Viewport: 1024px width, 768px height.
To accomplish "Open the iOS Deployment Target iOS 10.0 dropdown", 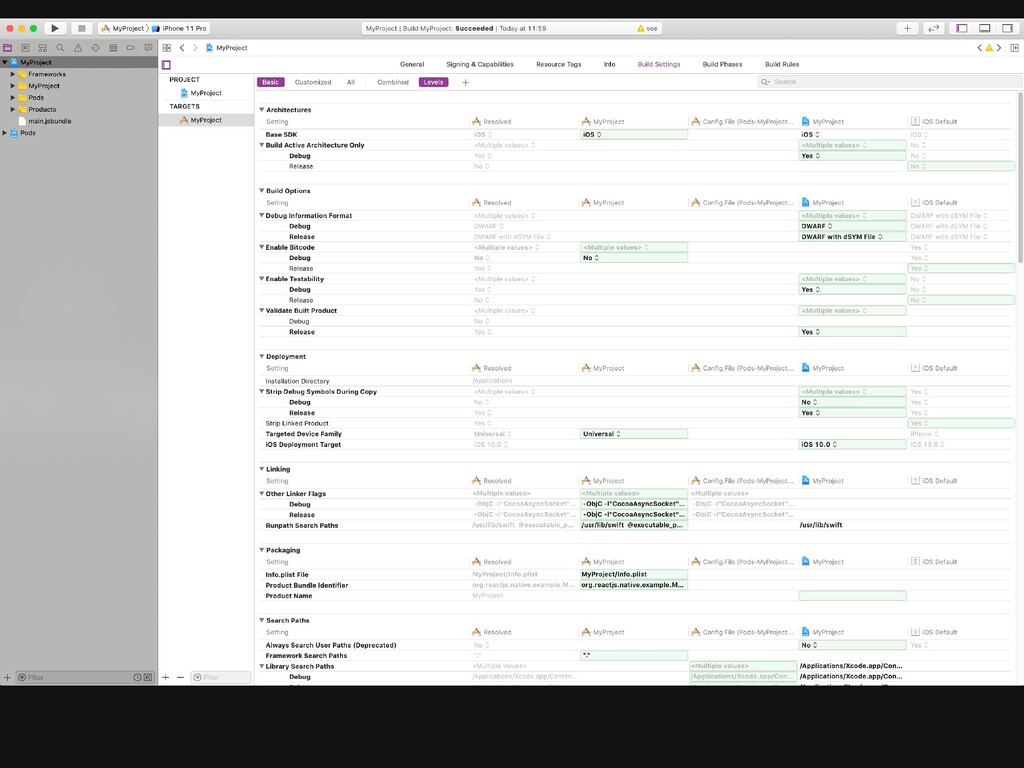I will [x=852, y=445].
